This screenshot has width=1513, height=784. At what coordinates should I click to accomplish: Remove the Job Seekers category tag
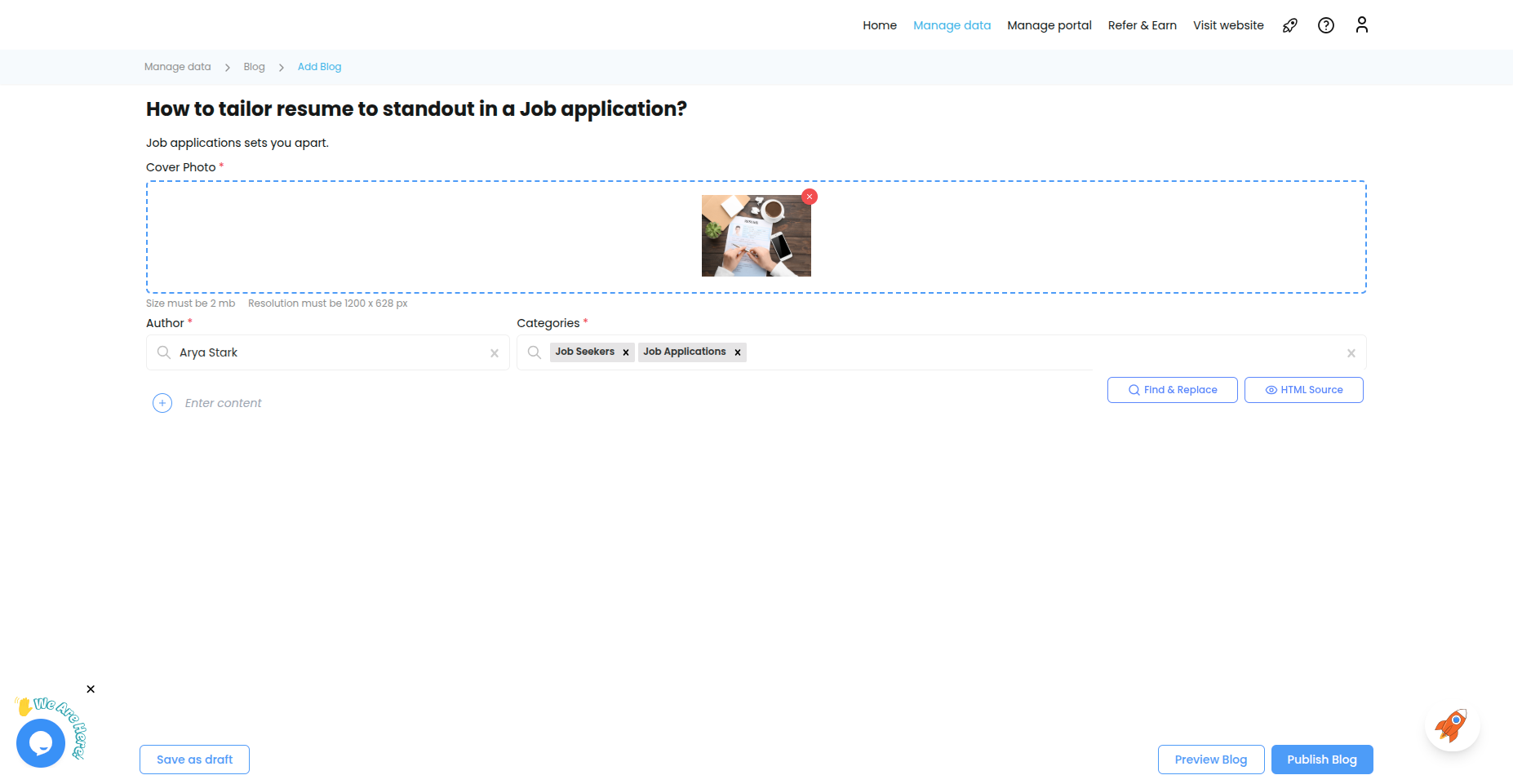pos(626,352)
